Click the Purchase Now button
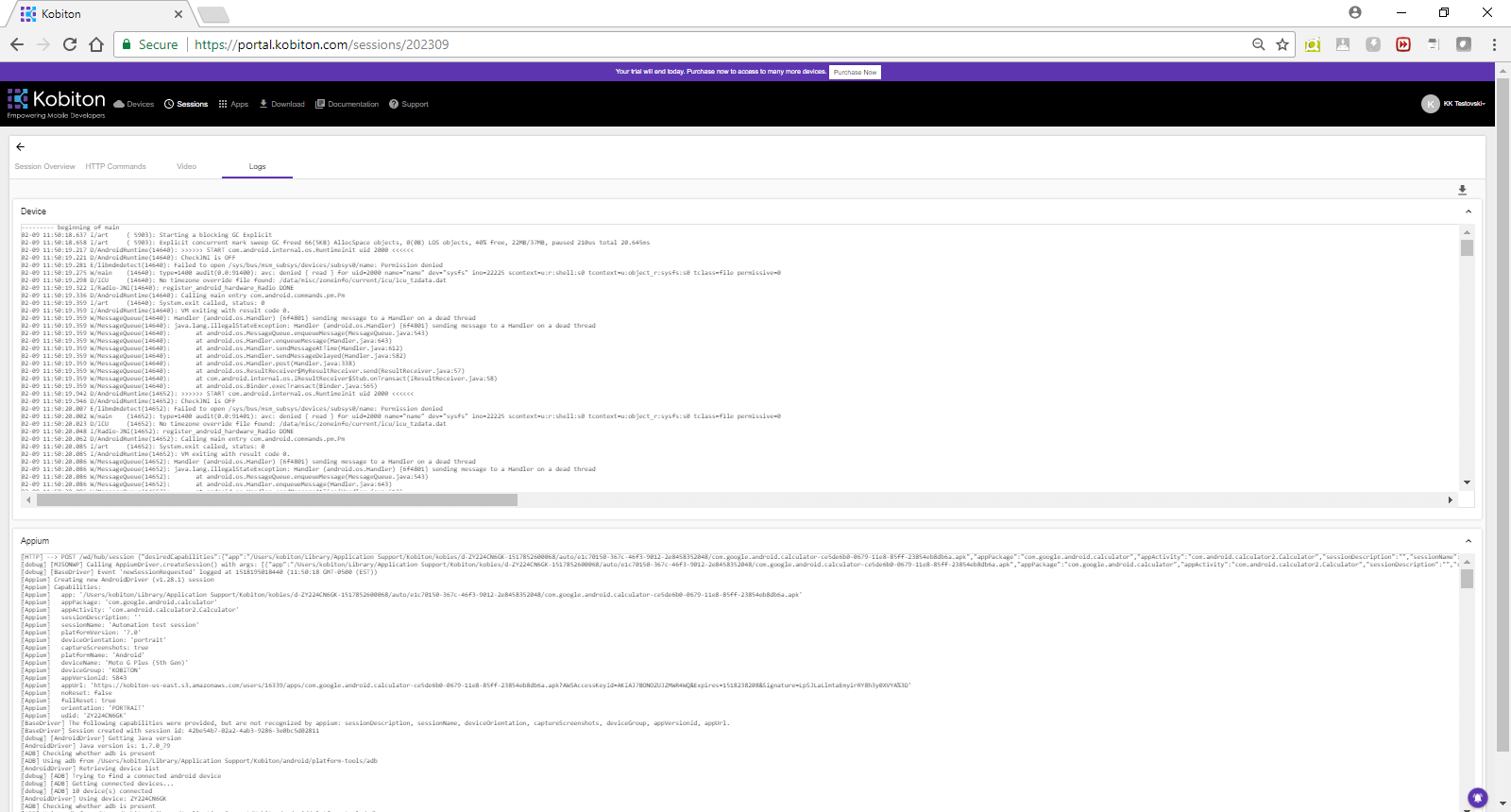This screenshot has height=812, width=1511. [x=856, y=72]
